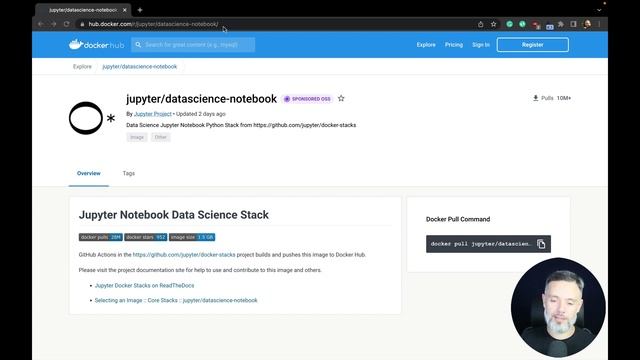Screen dimensions: 640x360
Task: Open the Chrome three-dot menu
Action: (599, 24)
